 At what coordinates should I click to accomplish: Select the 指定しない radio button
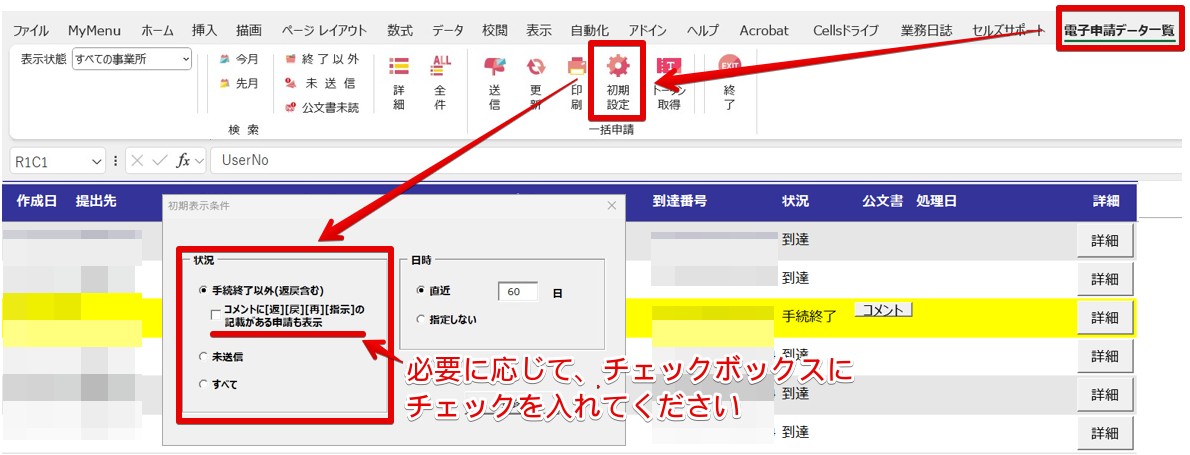(x=421, y=320)
